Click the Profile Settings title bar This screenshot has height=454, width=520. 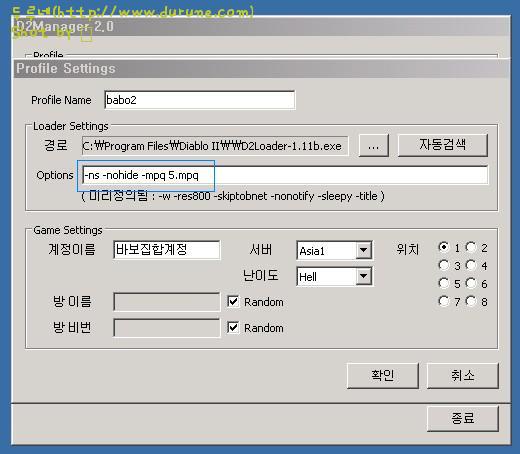point(262,69)
